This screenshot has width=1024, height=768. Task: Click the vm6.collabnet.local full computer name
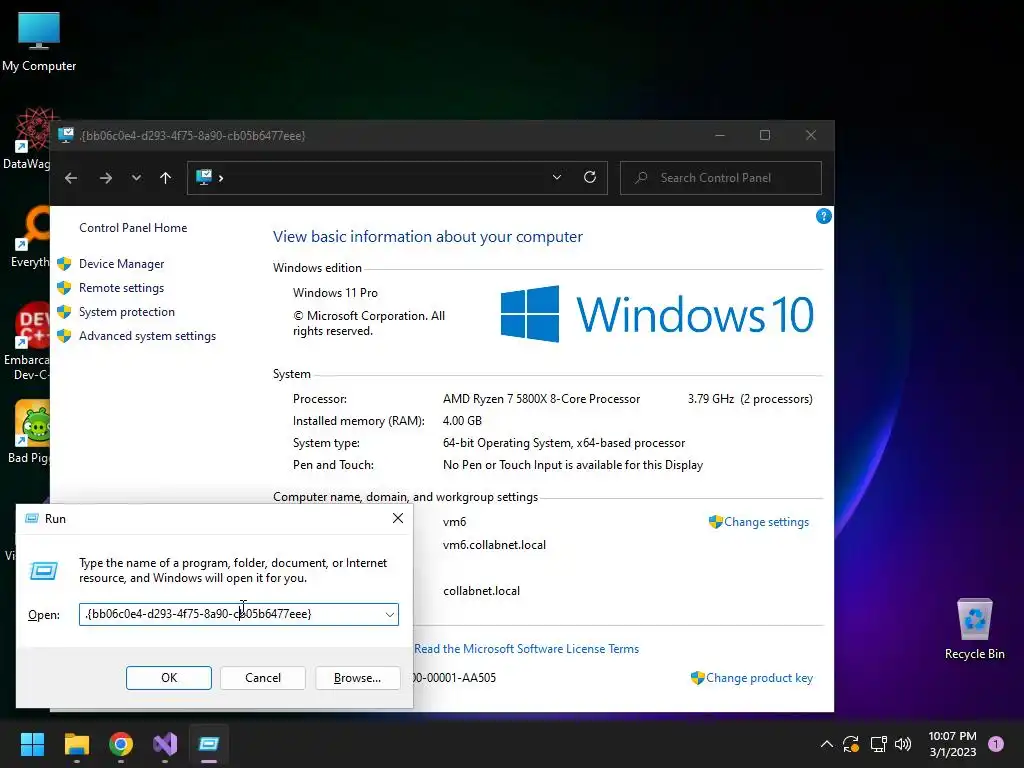(494, 545)
